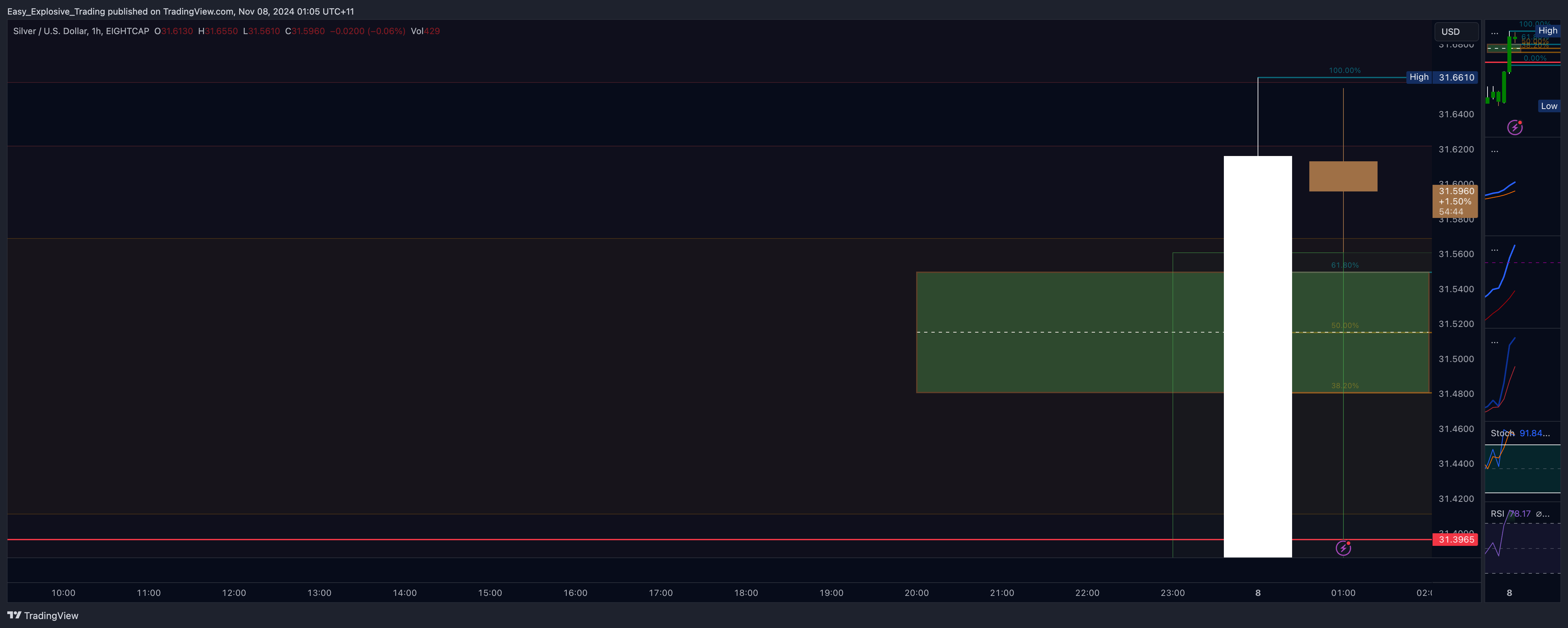
Task: Click the RSI indicator label
Action: [1497, 514]
